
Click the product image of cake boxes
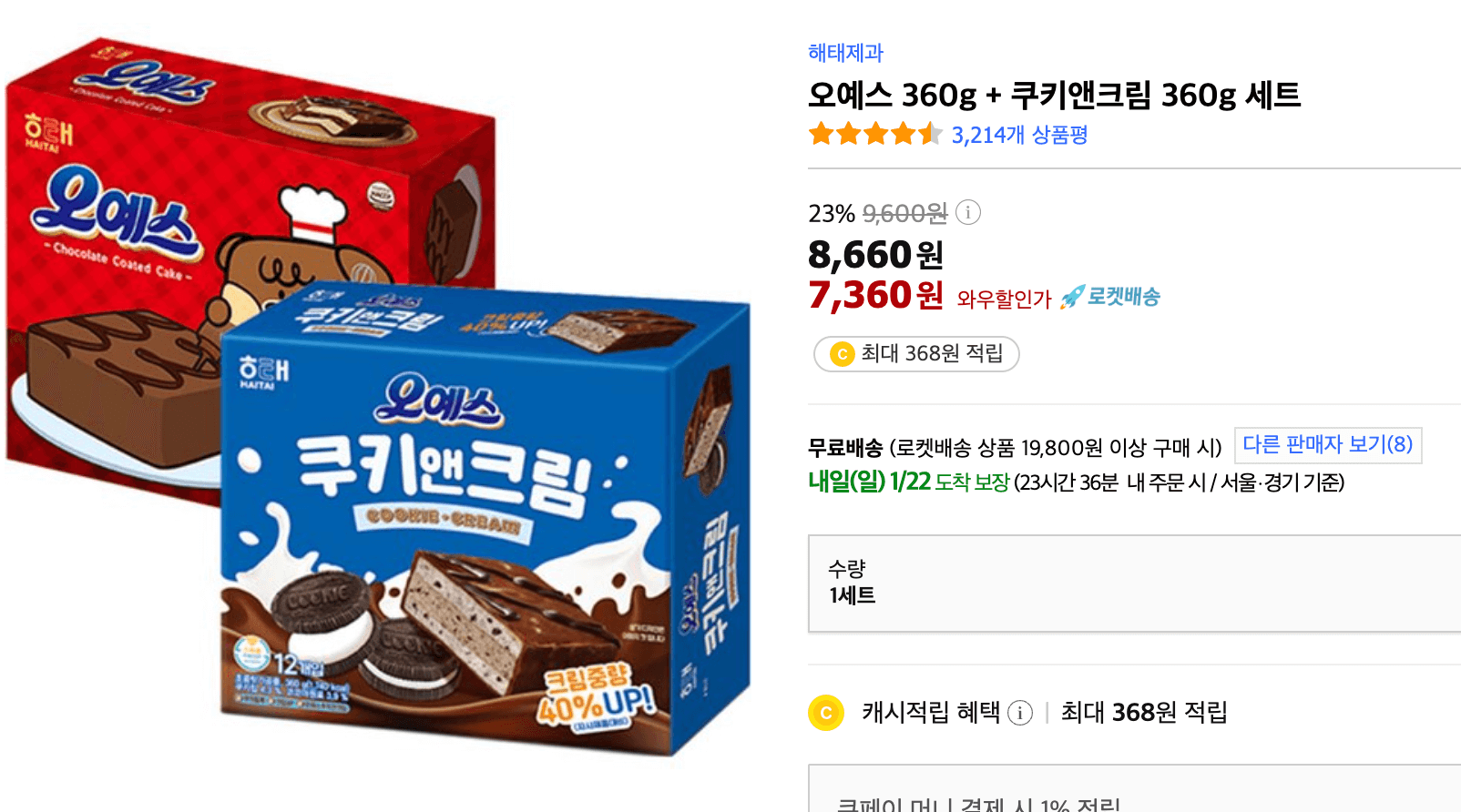pyautogui.click(x=378, y=396)
